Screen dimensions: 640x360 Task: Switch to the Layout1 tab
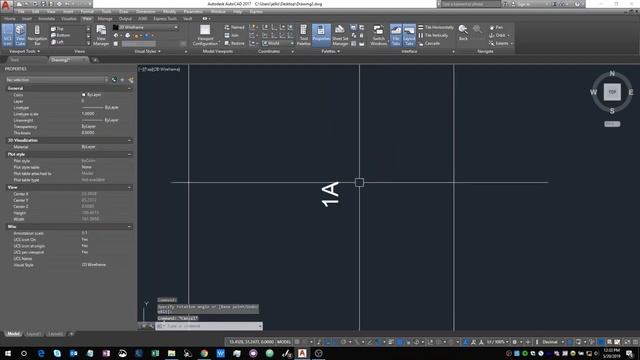(33, 334)
